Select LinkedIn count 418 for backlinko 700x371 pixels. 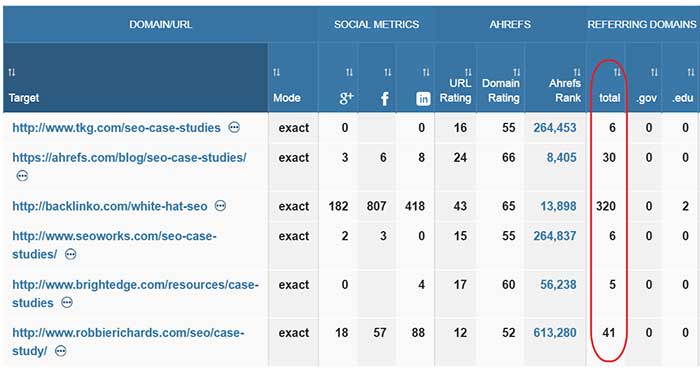click(x=415, y=206)
